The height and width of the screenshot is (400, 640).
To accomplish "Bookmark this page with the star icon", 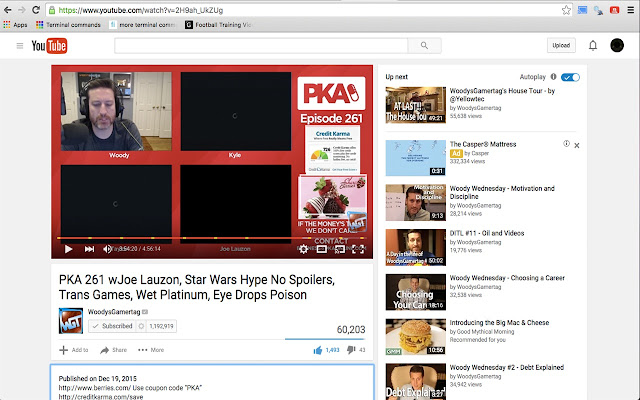I will click(x=566, y=10).
